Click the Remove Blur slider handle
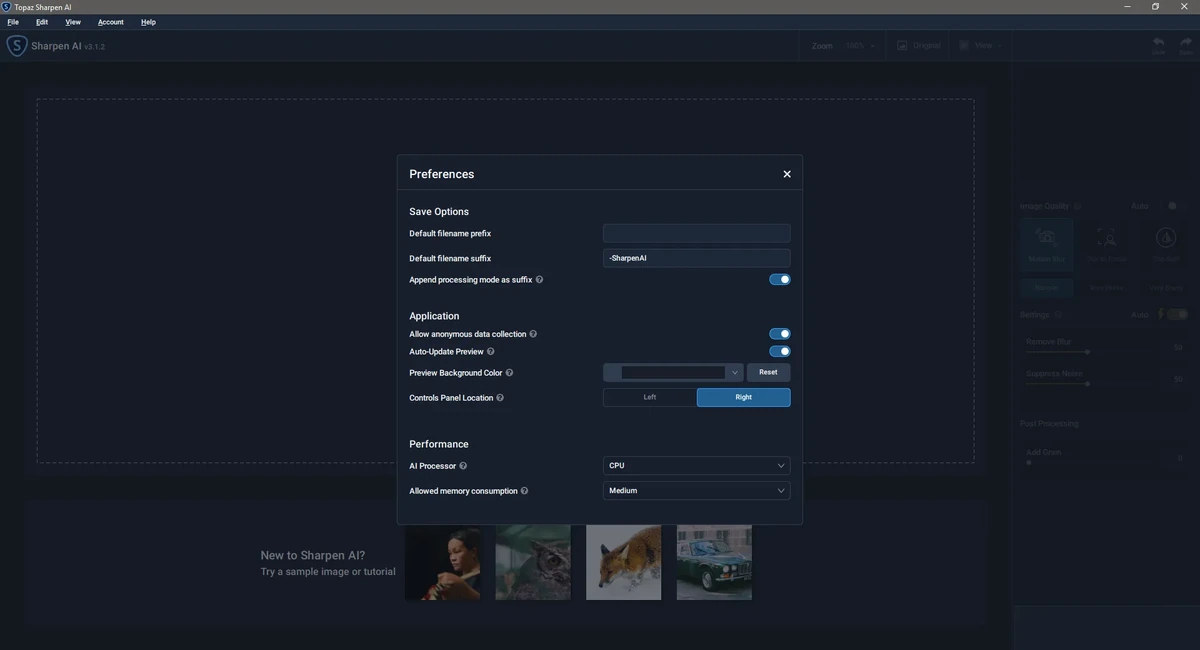 pyautogui.click(x=1087, y=352)
